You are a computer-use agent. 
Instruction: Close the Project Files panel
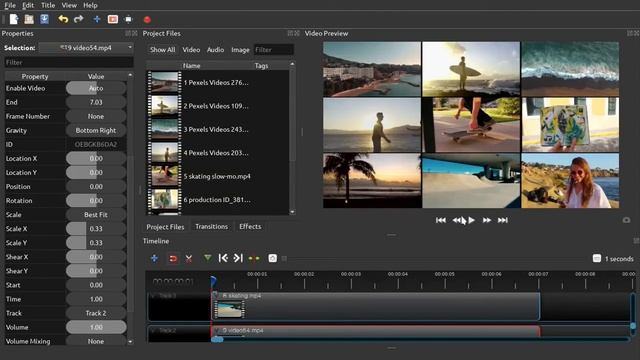(297, 33)
